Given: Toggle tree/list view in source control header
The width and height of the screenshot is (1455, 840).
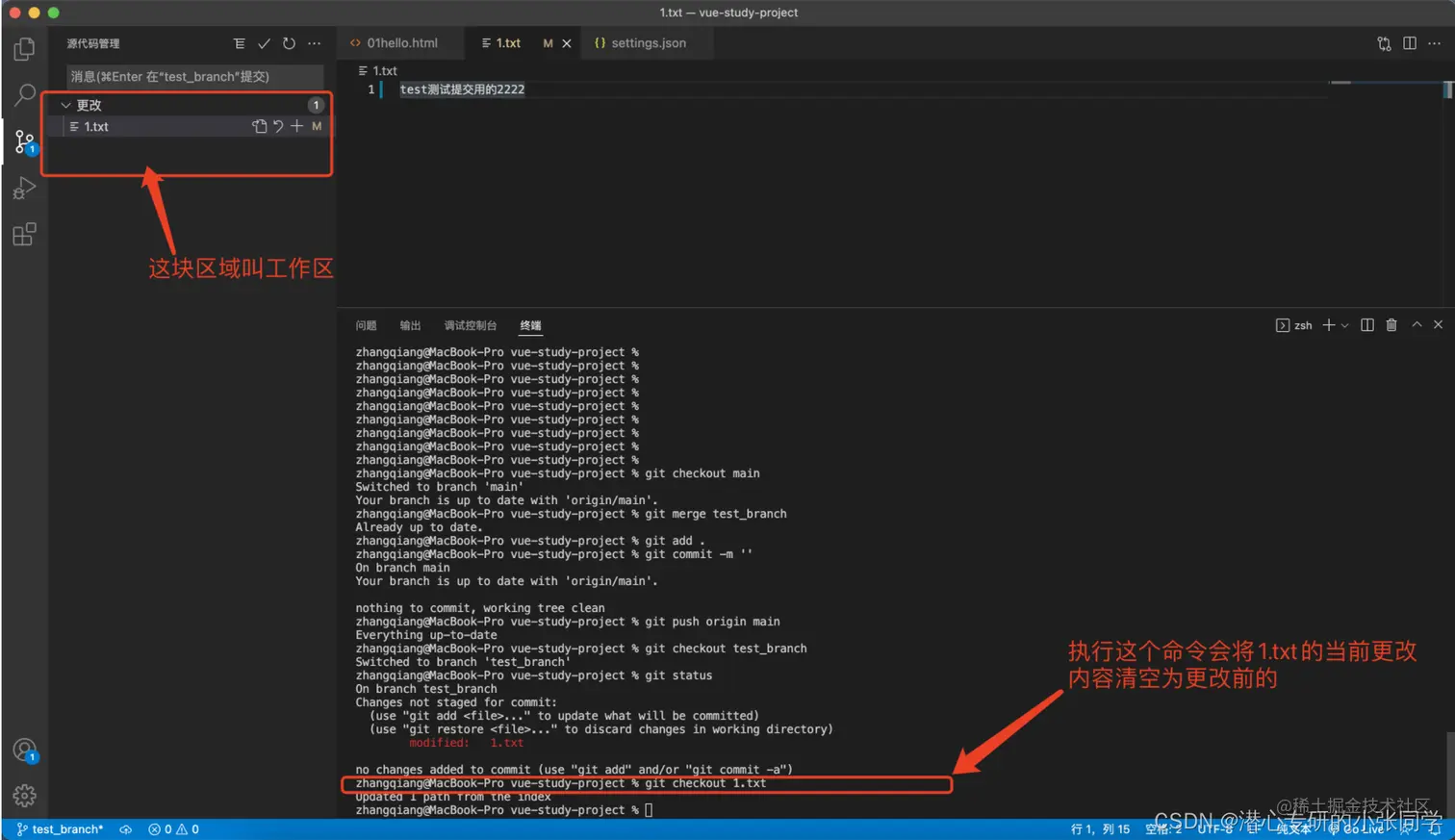Looking at the screenshot, I should point(239,43).
